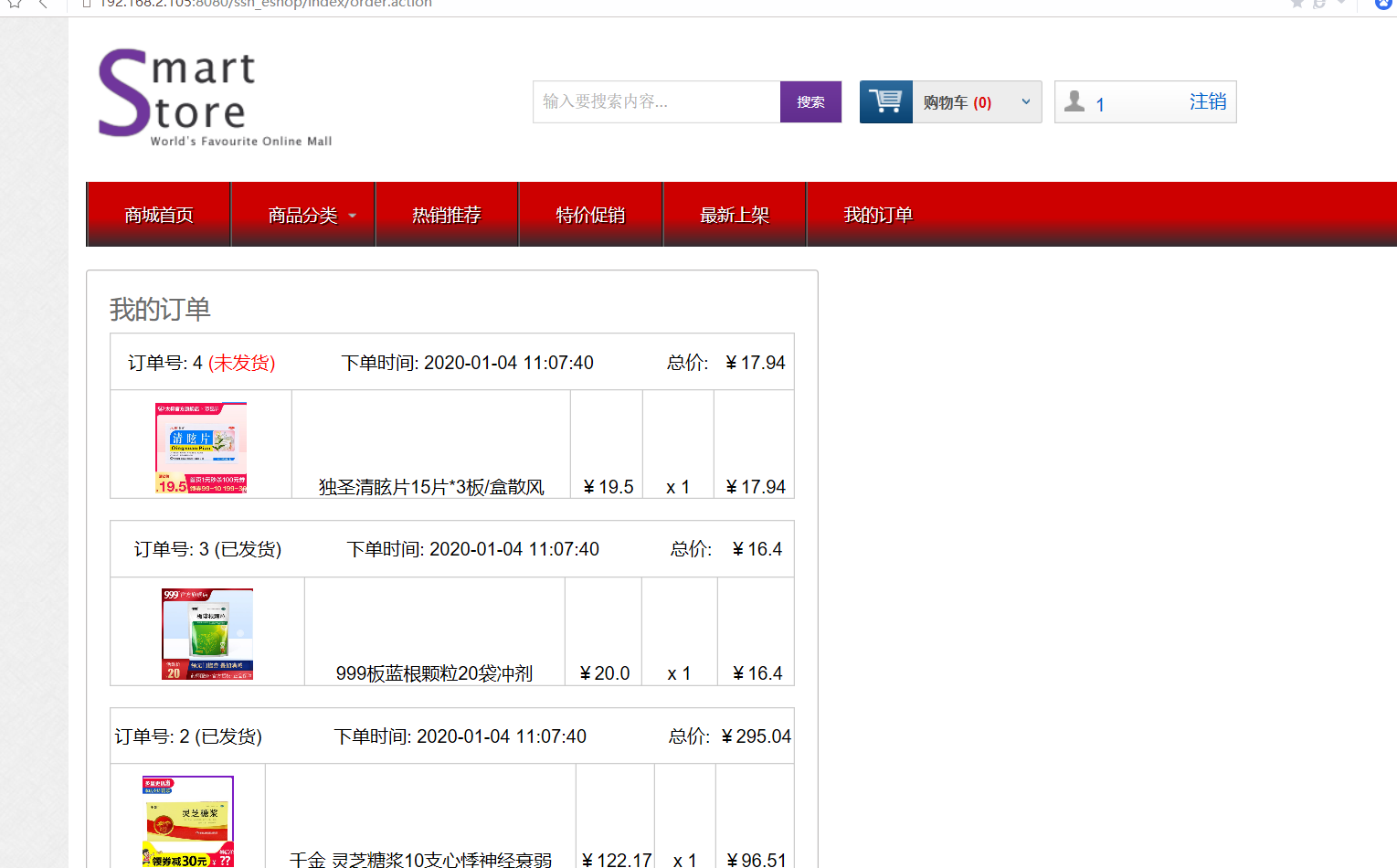Screen dimensions: 1397x868
Task: Click the shopping cart icon
Action: point(885,101)
